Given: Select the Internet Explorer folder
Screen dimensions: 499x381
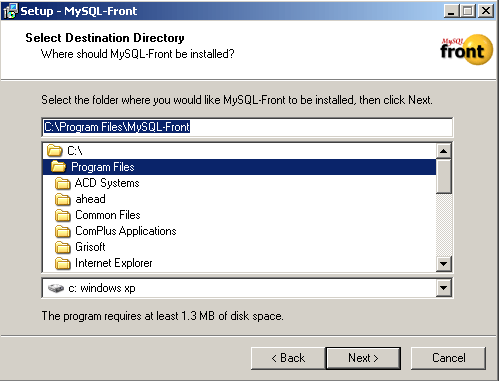Looking at the screenshot, I should click(239, 263).
